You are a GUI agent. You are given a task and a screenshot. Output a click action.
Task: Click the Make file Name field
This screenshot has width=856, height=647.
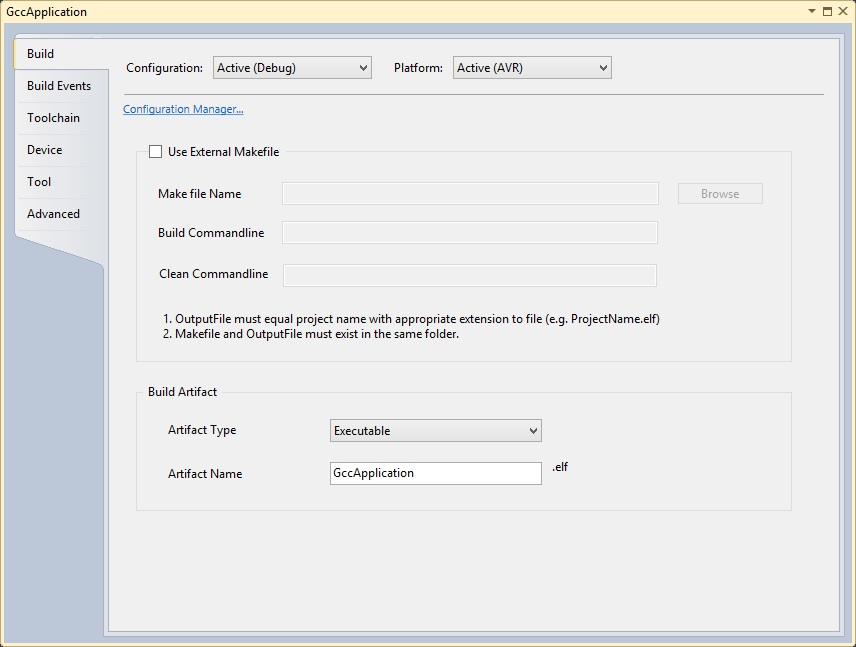click(x=470, y=194)
